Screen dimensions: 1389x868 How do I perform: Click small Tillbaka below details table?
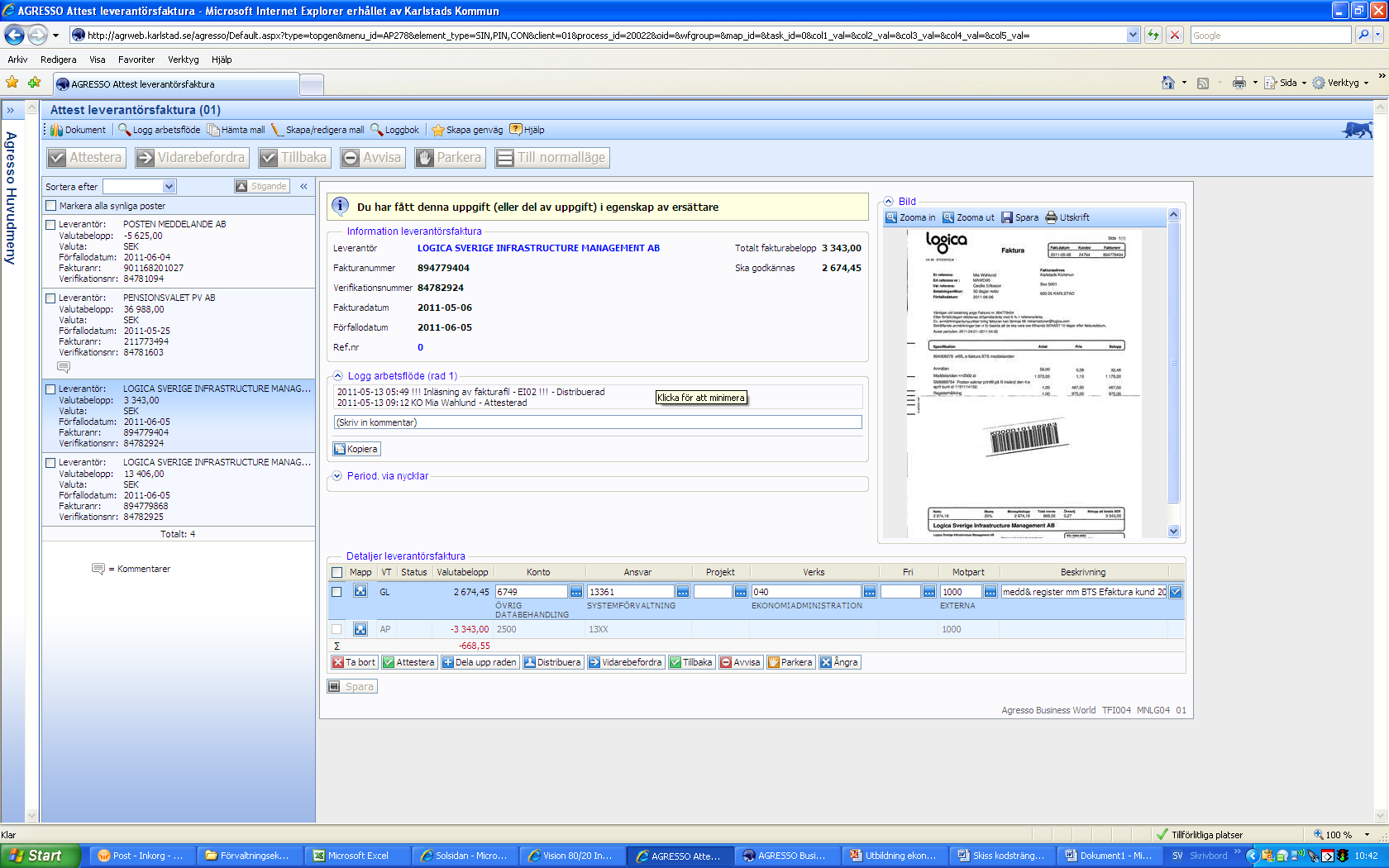point(691,662)
